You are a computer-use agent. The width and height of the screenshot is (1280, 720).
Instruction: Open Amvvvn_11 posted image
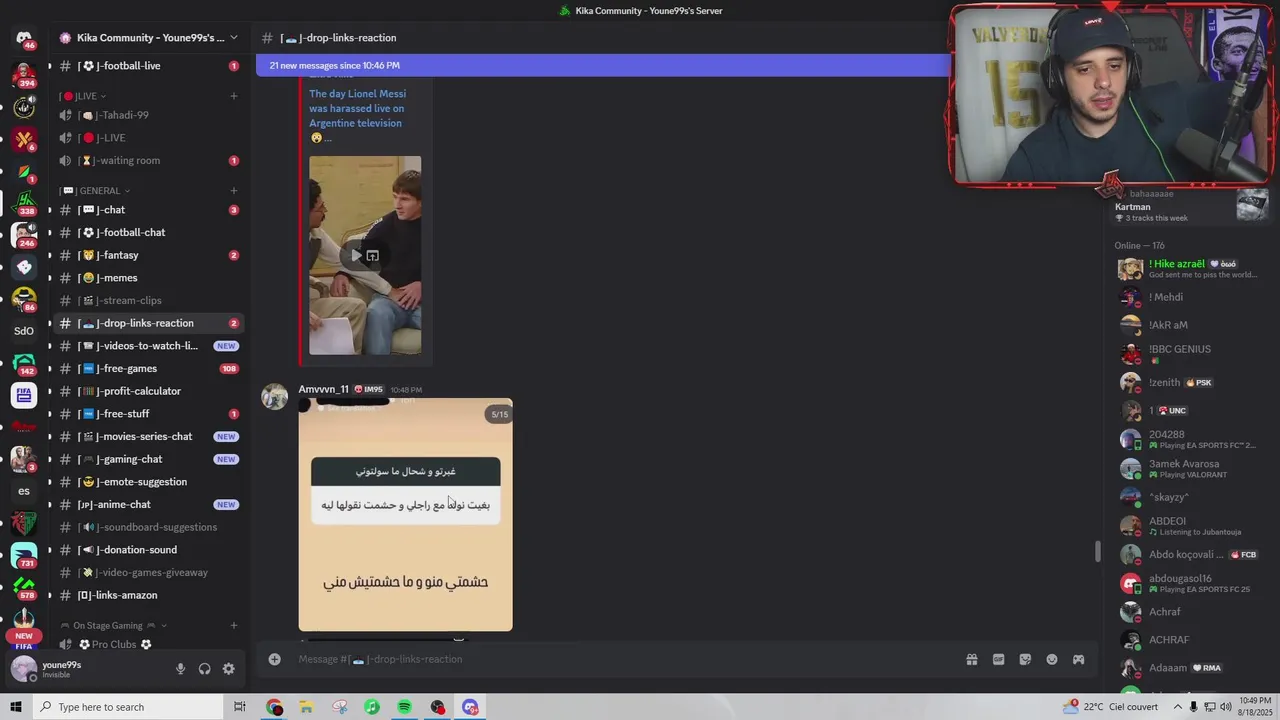pos(405,514)
